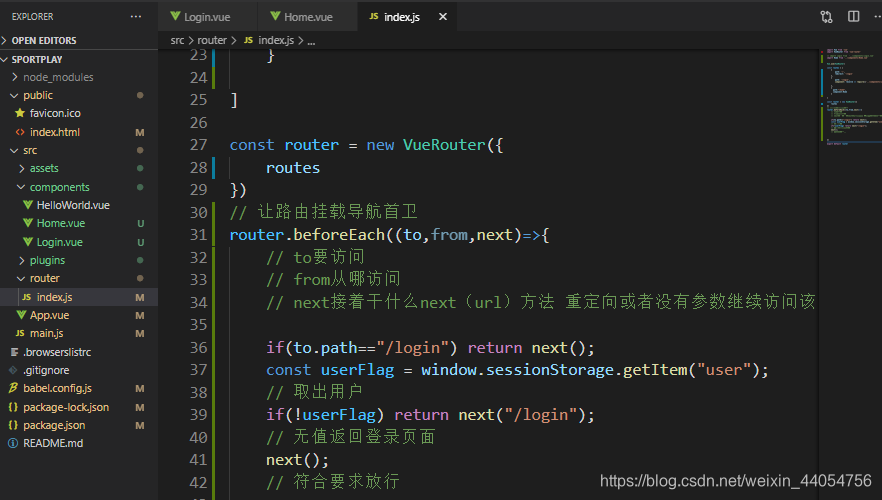Click the index.js breadcrumb segment
Viewport: 882px width, 500px height.
tap(276, 40)
